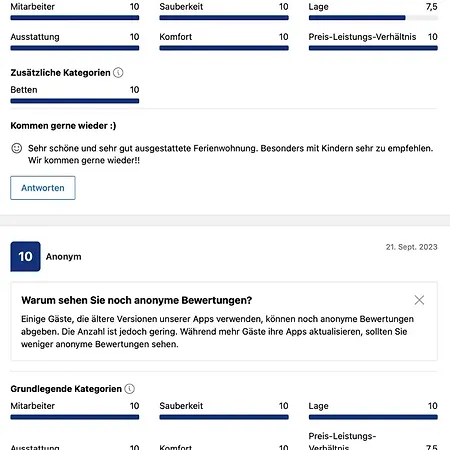The image size is (450, 450).
Task: Click the upper Mitarbeiter rating bar
Action: tap(75, 18)
